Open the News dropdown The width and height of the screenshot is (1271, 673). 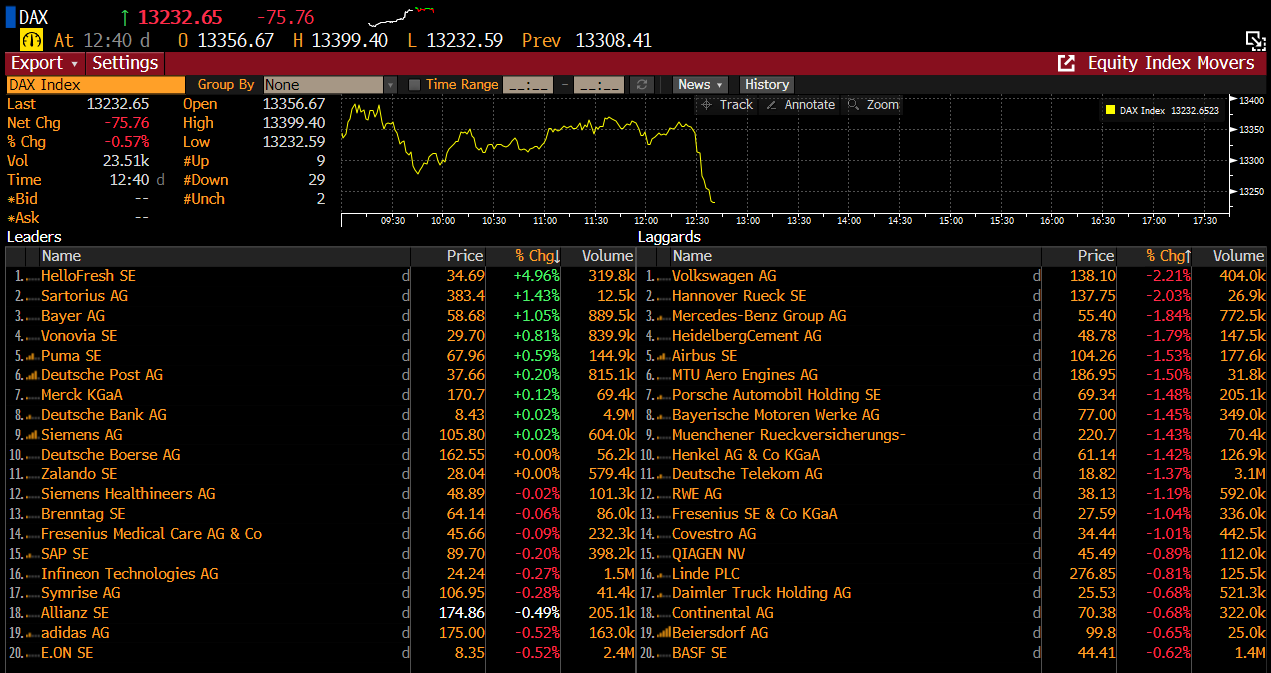click(700, 85)
